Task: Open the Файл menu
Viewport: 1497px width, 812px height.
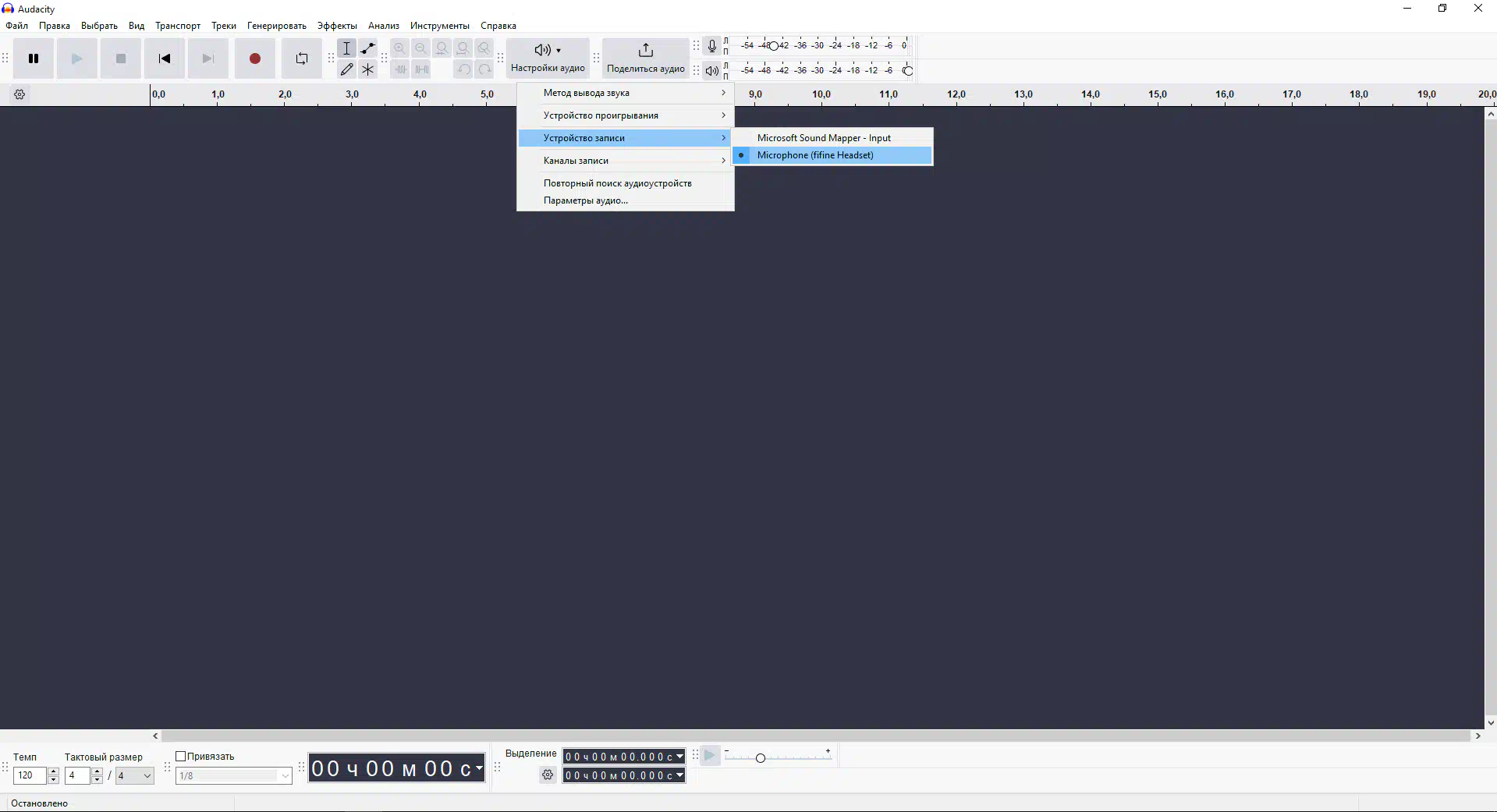Action: 16,26
